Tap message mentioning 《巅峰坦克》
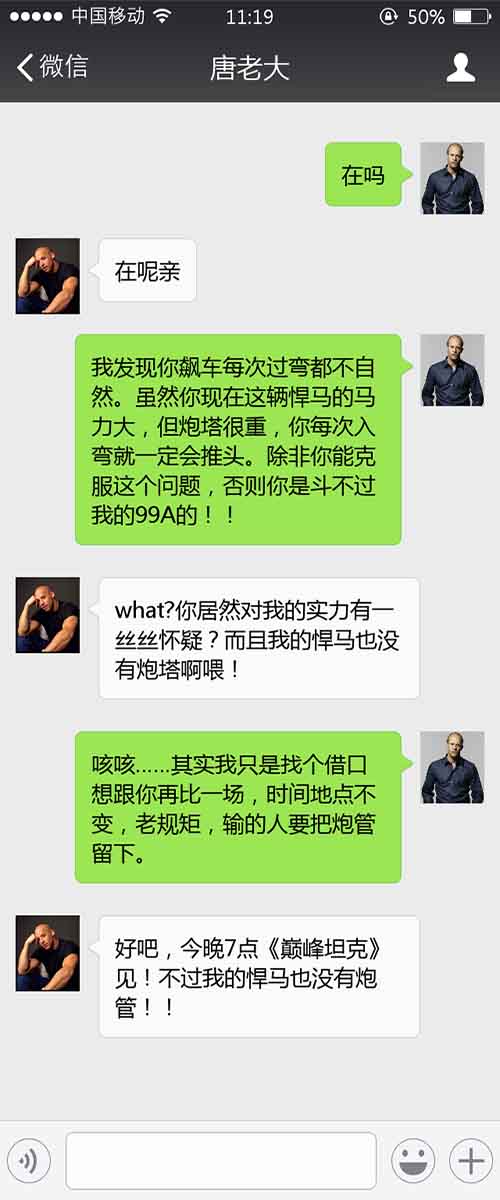Image resolution: width=500 pixels, height=1200 pixels. pyautogui.click(x=257, y=976)
